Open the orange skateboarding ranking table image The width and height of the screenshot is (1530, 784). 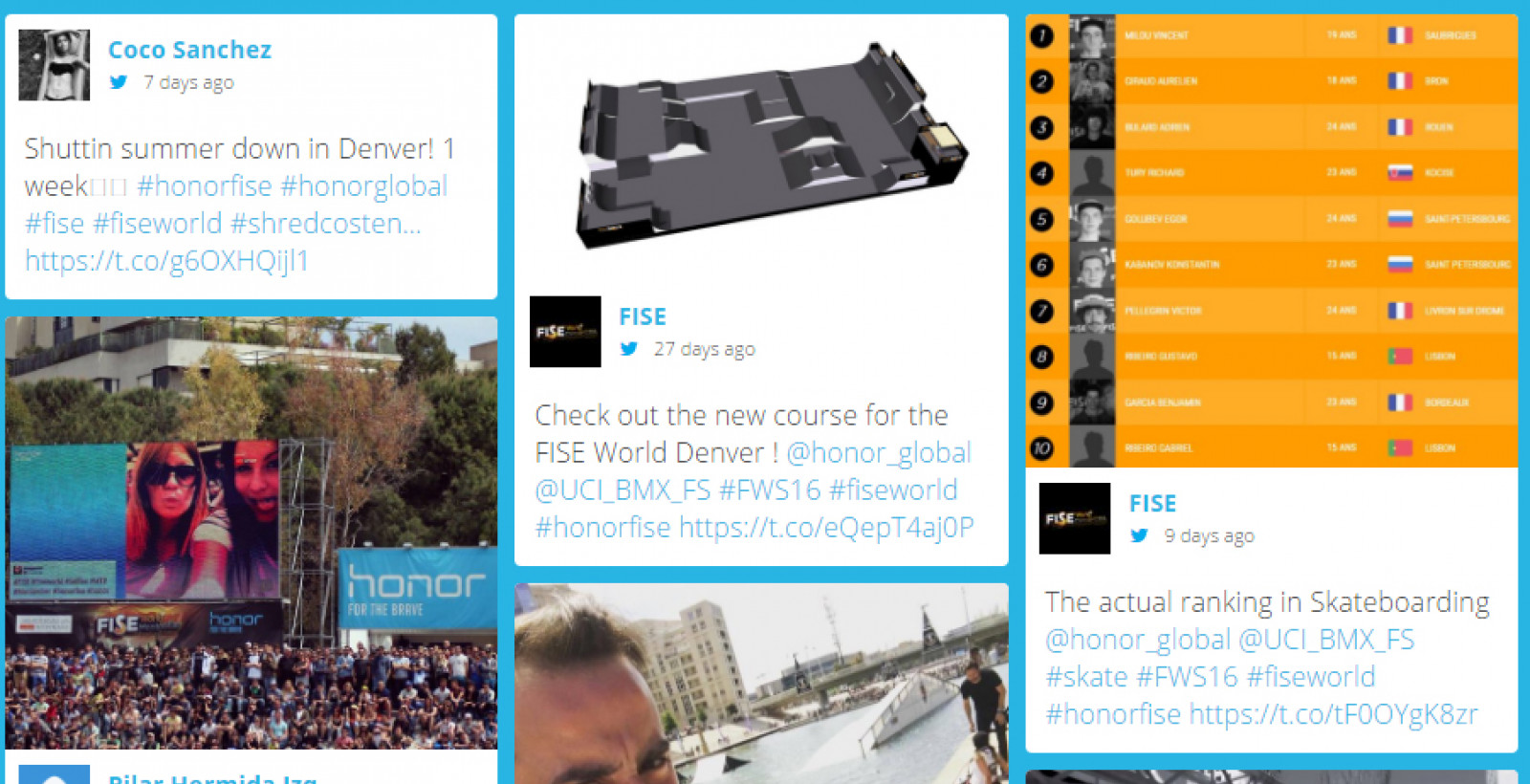(x=1271, y=241)
